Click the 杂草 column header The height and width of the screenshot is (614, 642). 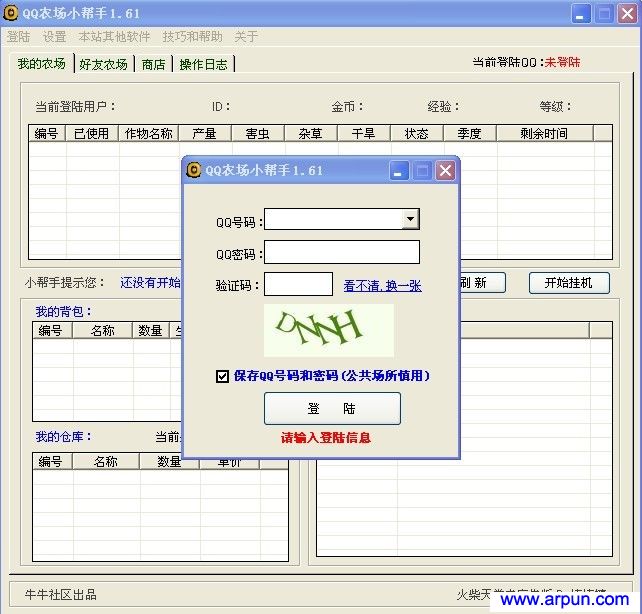coord(310,133)
